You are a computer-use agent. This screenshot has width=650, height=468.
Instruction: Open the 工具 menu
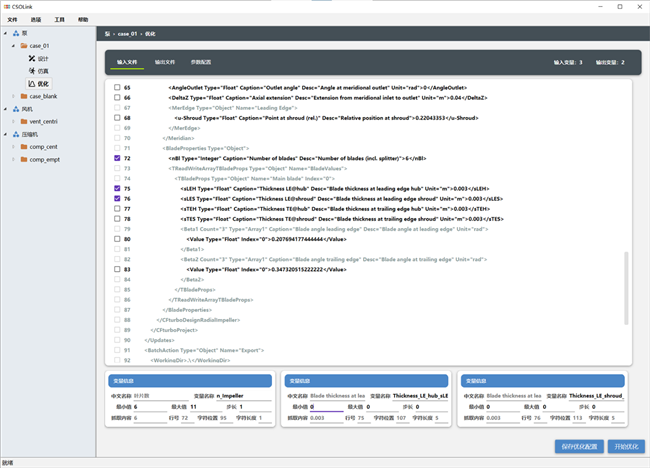tap(60, 19)
